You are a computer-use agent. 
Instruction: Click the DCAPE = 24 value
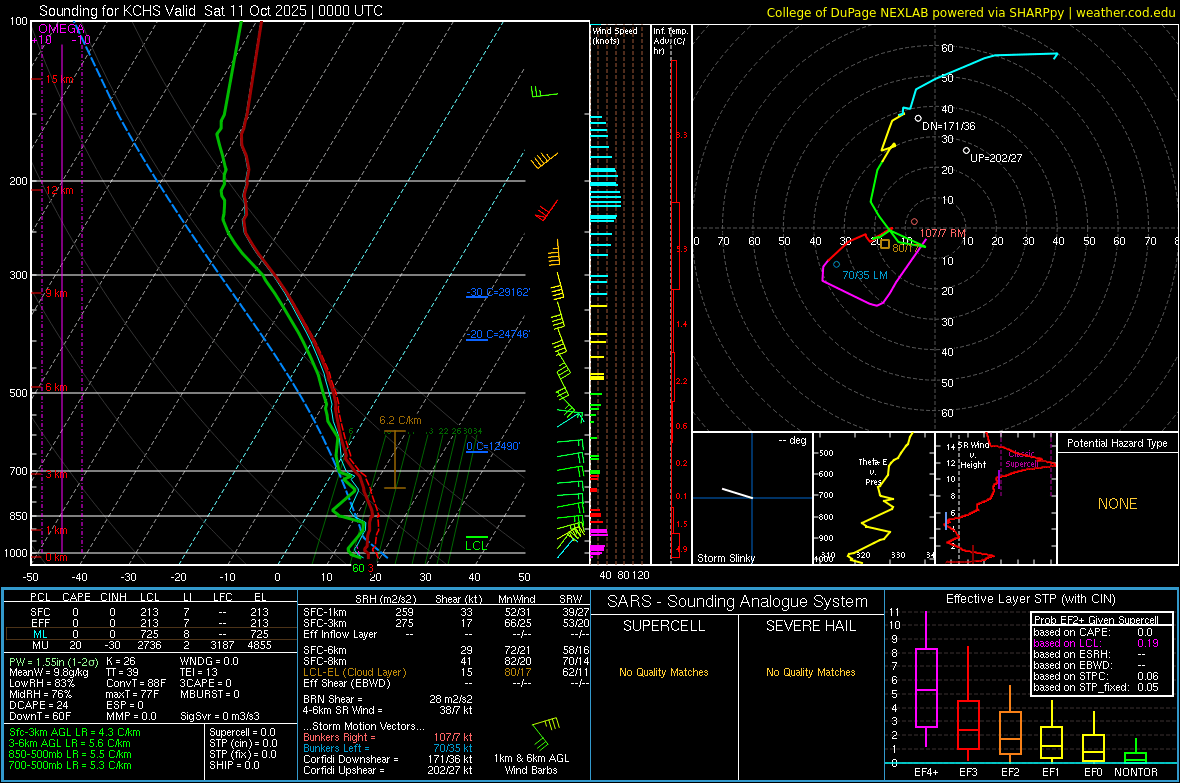pos(39,705)
